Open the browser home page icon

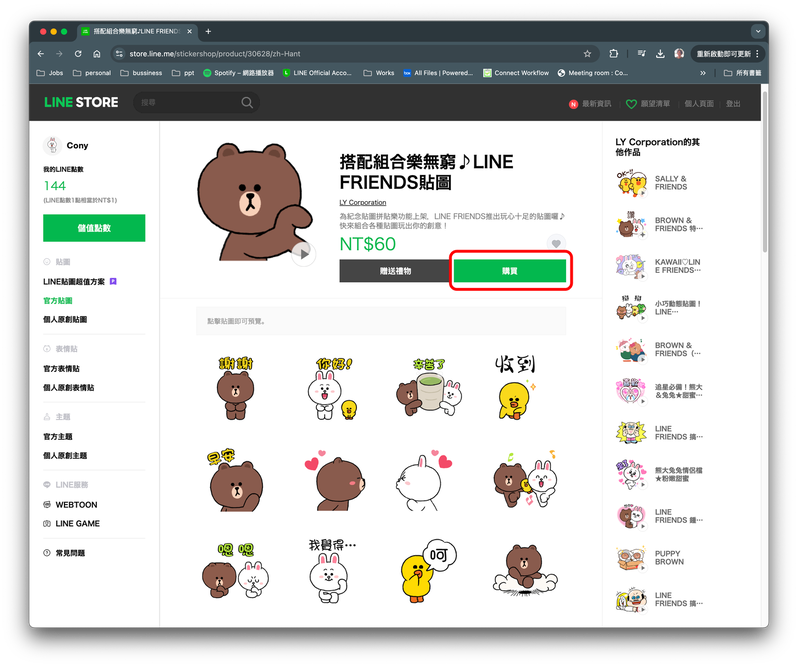[x=97, y=54]
